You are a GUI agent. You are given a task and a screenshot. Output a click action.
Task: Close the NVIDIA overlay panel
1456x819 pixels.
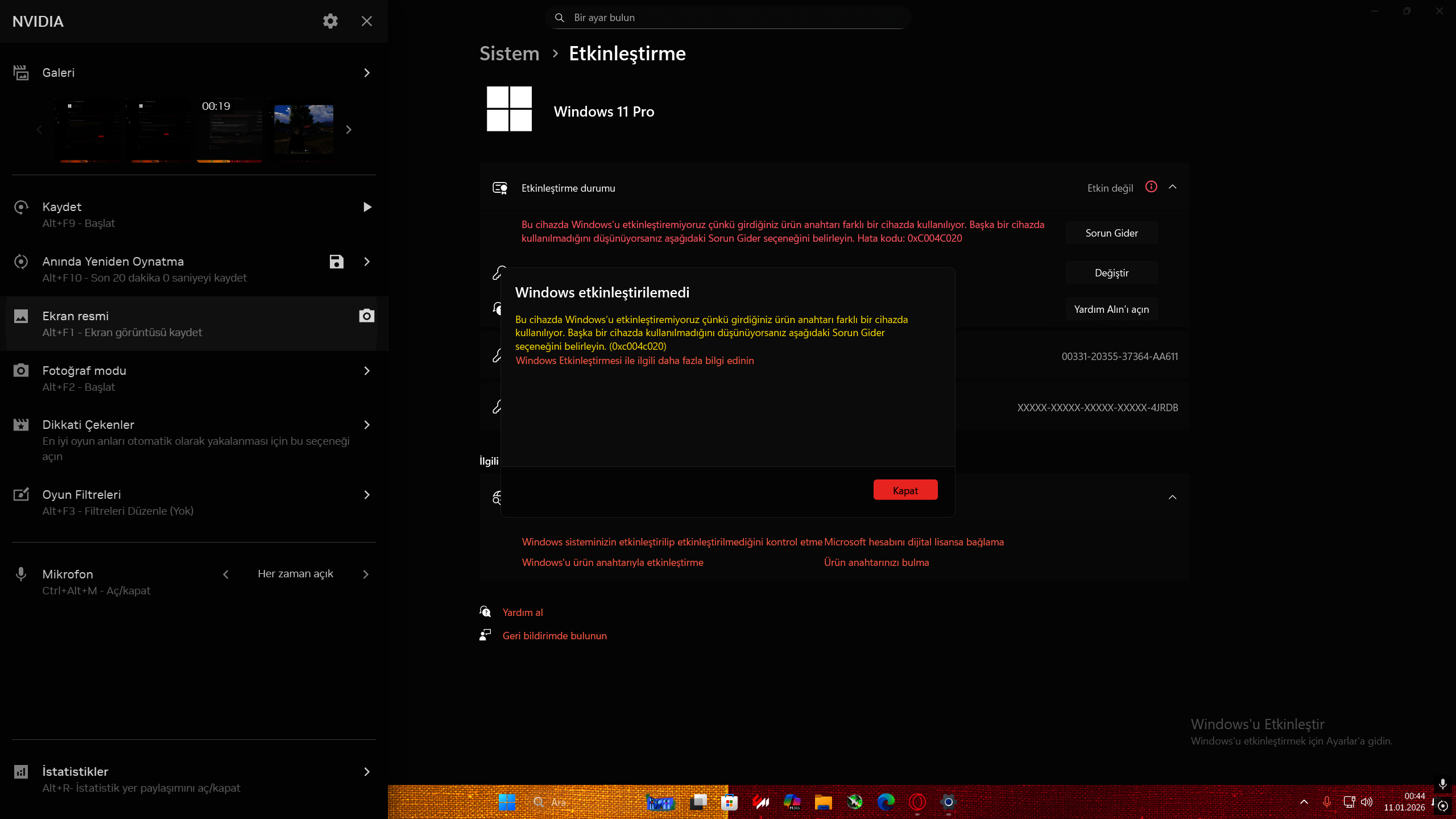tap(367, 21)
